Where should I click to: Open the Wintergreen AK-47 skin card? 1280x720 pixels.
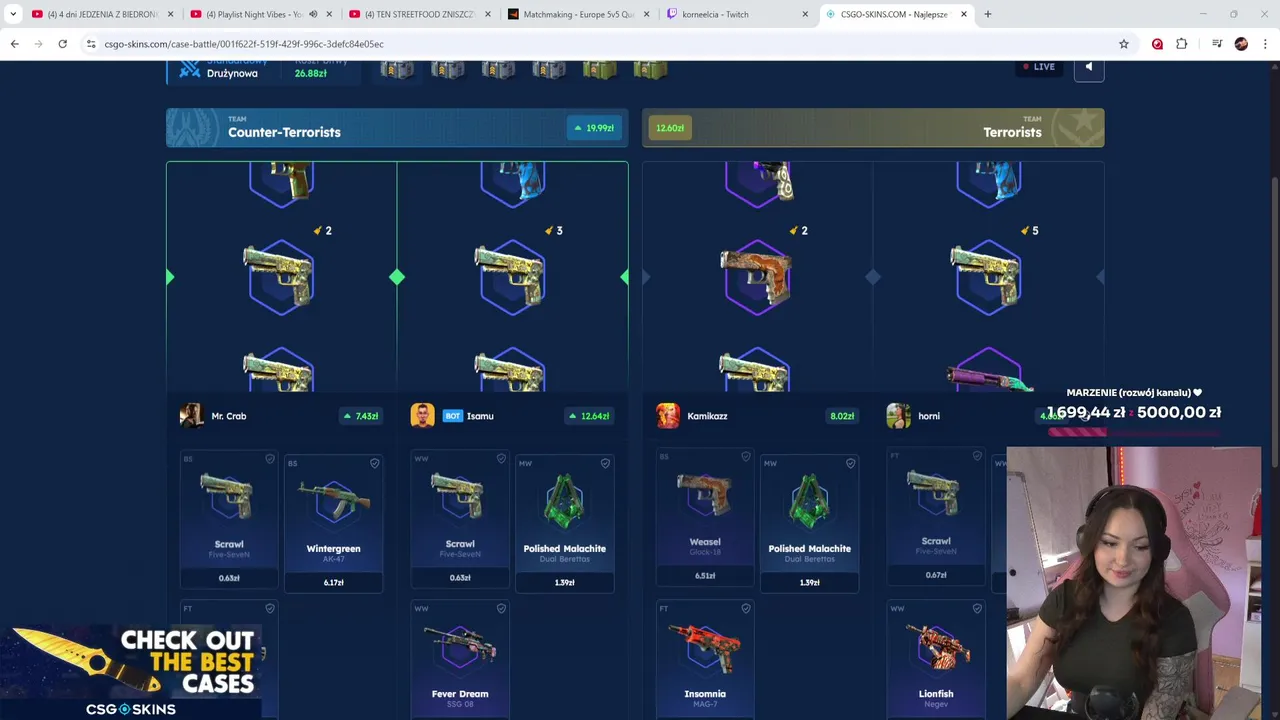pos(333,523)
